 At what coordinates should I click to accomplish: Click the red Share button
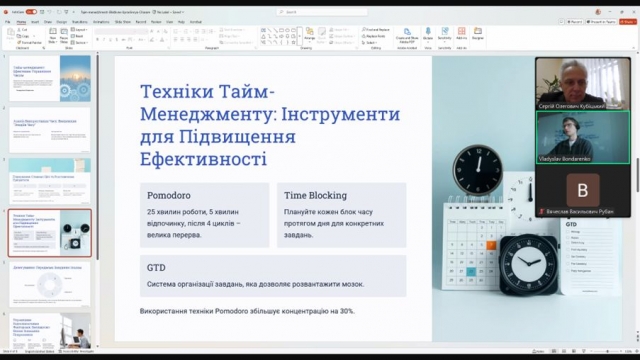pos(627,22)
